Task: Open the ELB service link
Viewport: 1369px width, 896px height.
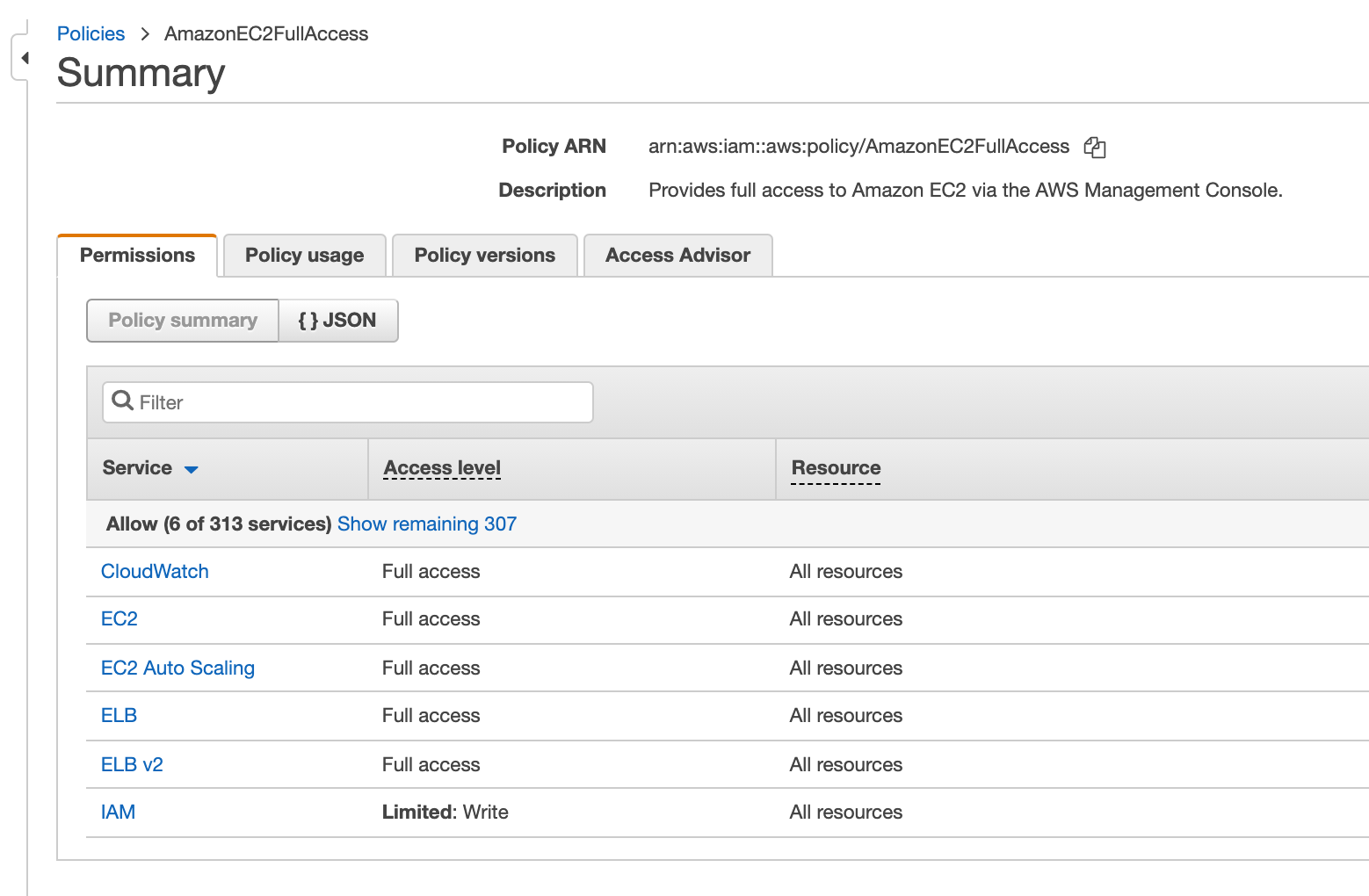Action: tap(119, 715)
